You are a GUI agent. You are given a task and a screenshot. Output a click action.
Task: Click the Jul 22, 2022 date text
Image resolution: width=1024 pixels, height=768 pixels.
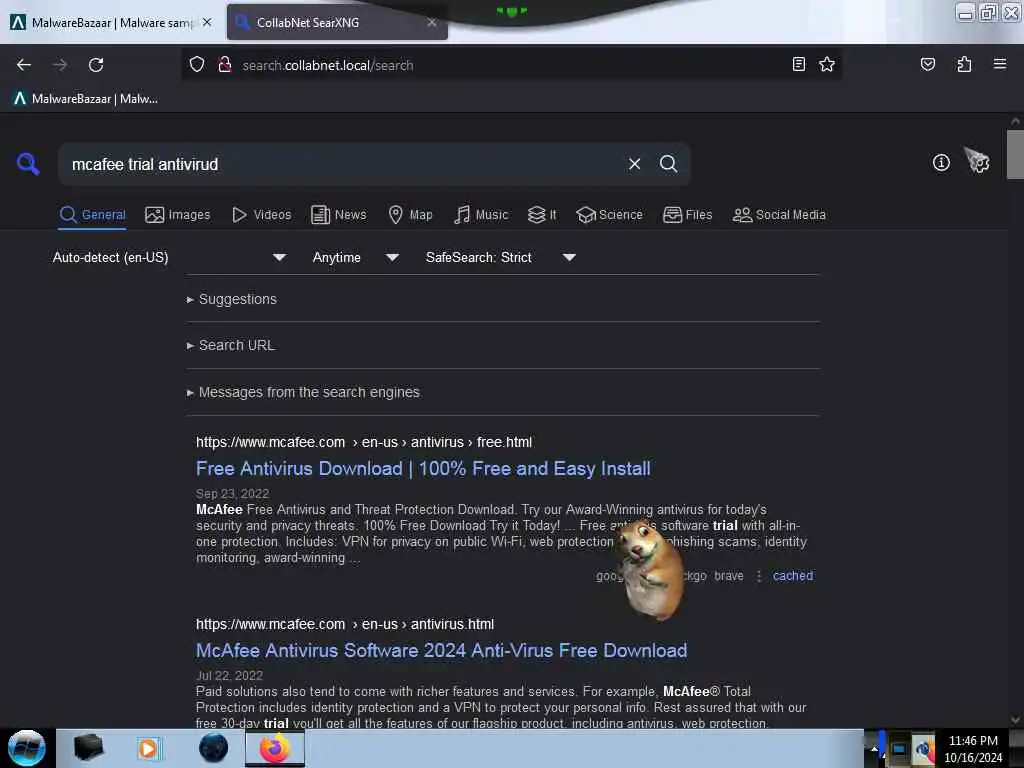pos(229,676)
